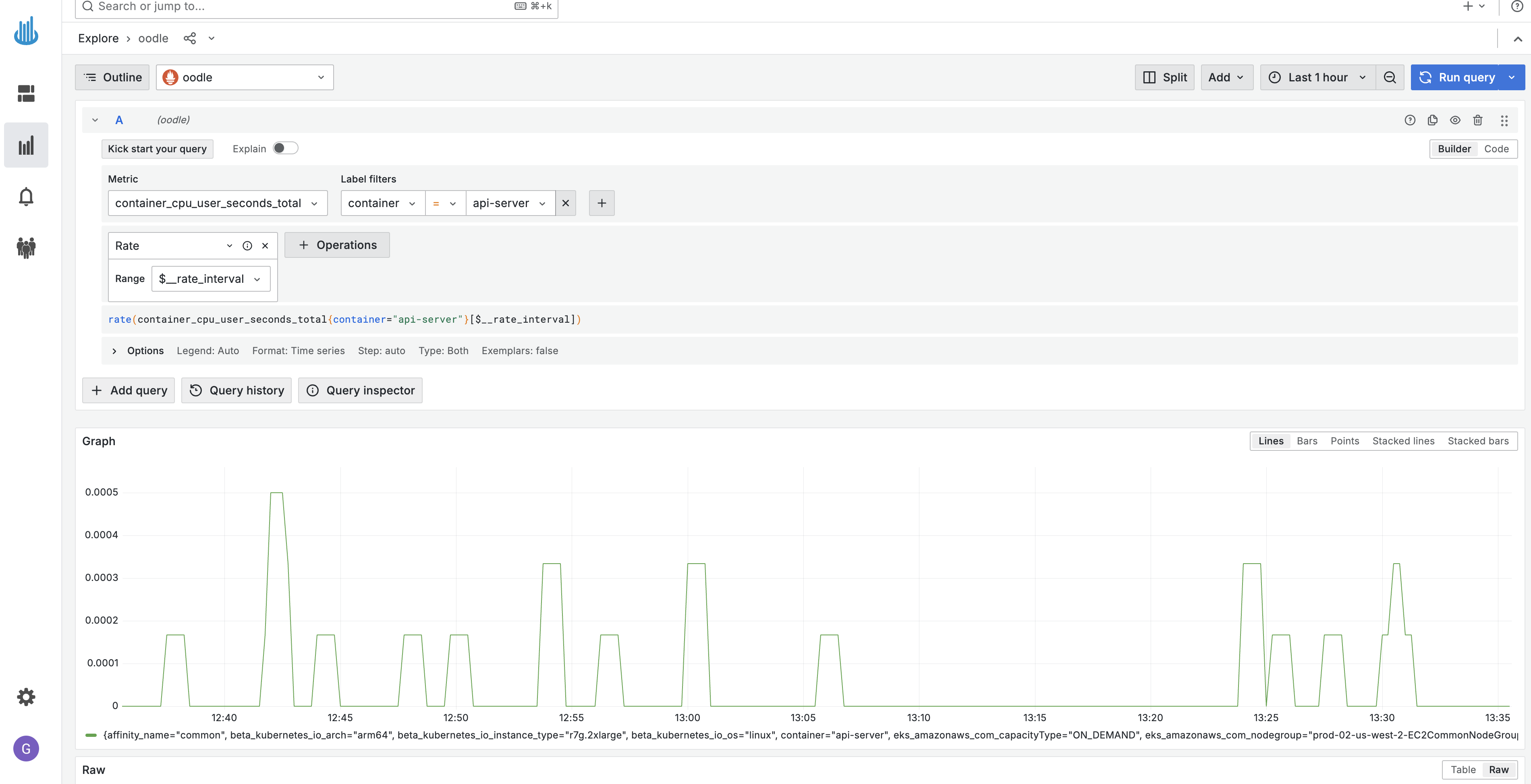Duplicate query A
This screenshot has height=784, width=1531.
click(1432, 120)
